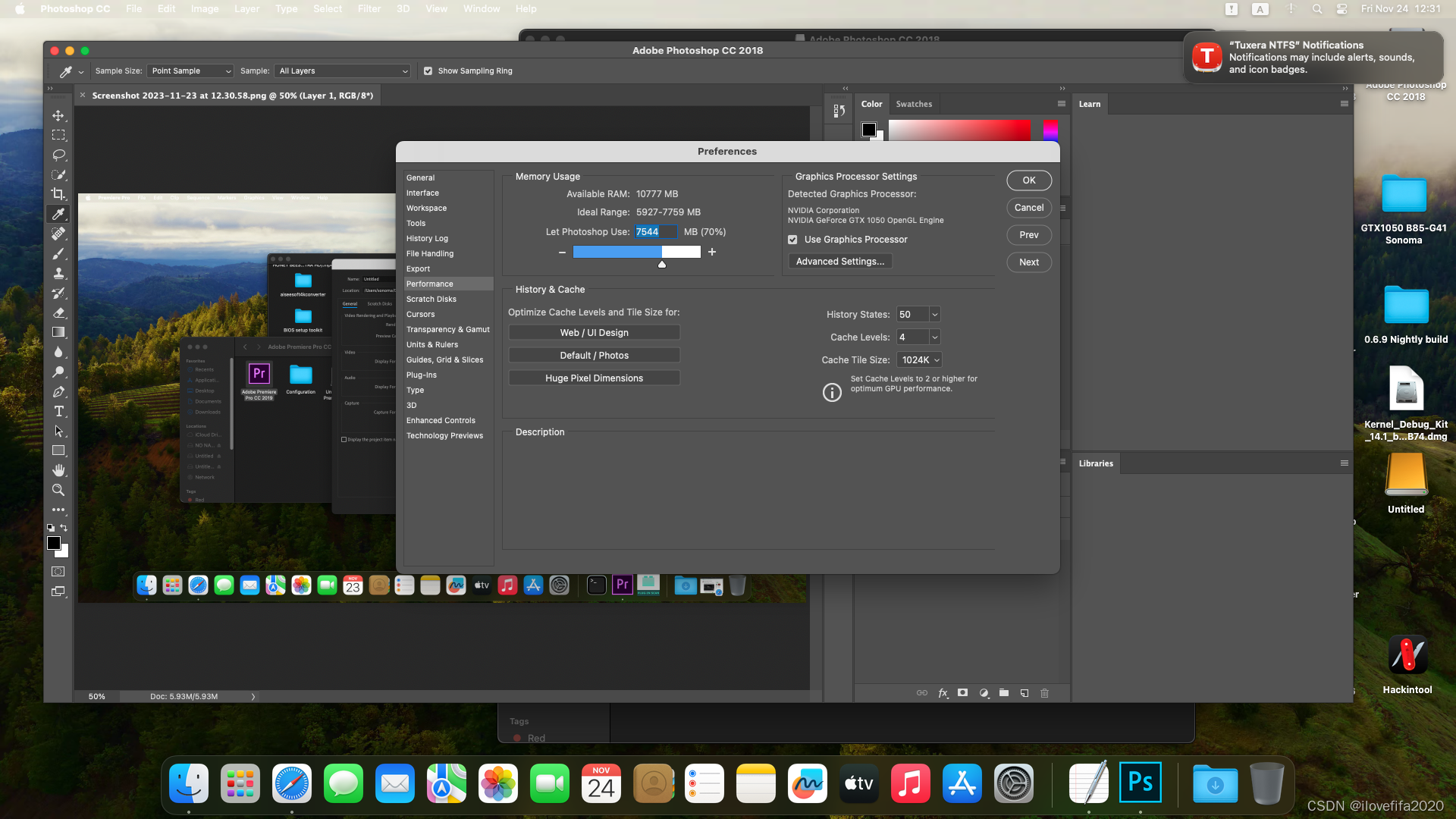
Task: Click the Let Photoshop Use memory field
Action: point(655,232)
